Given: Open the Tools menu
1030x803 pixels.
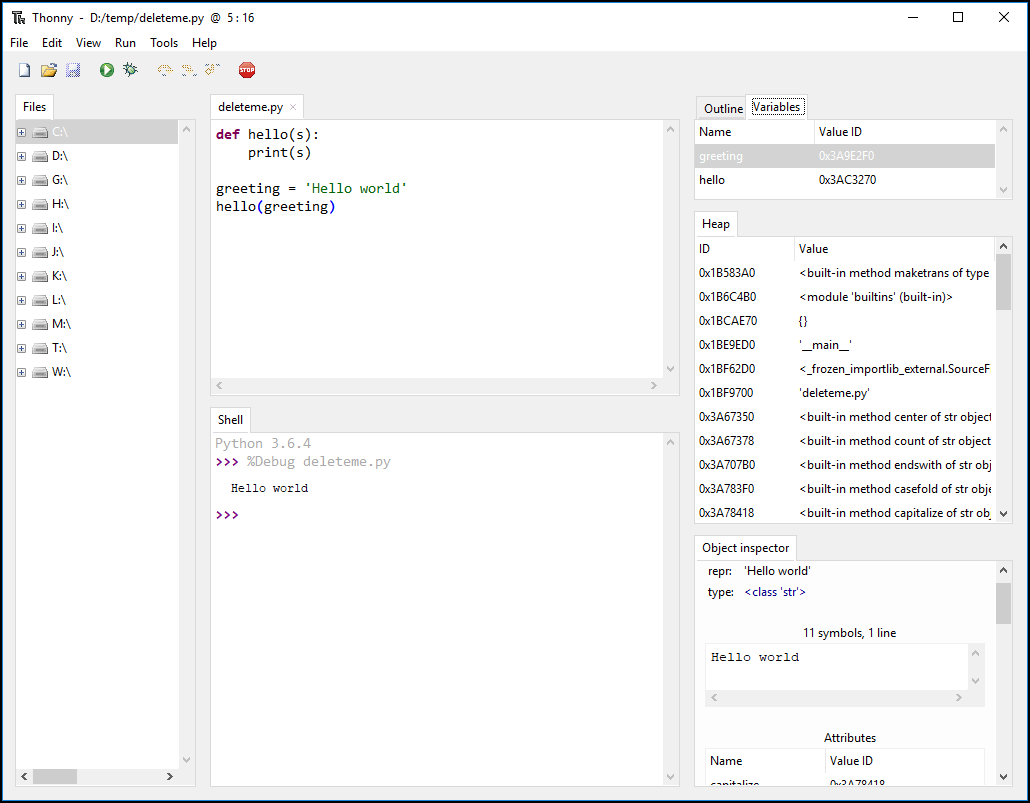Looking at the screenshot, I should point(164,43).
